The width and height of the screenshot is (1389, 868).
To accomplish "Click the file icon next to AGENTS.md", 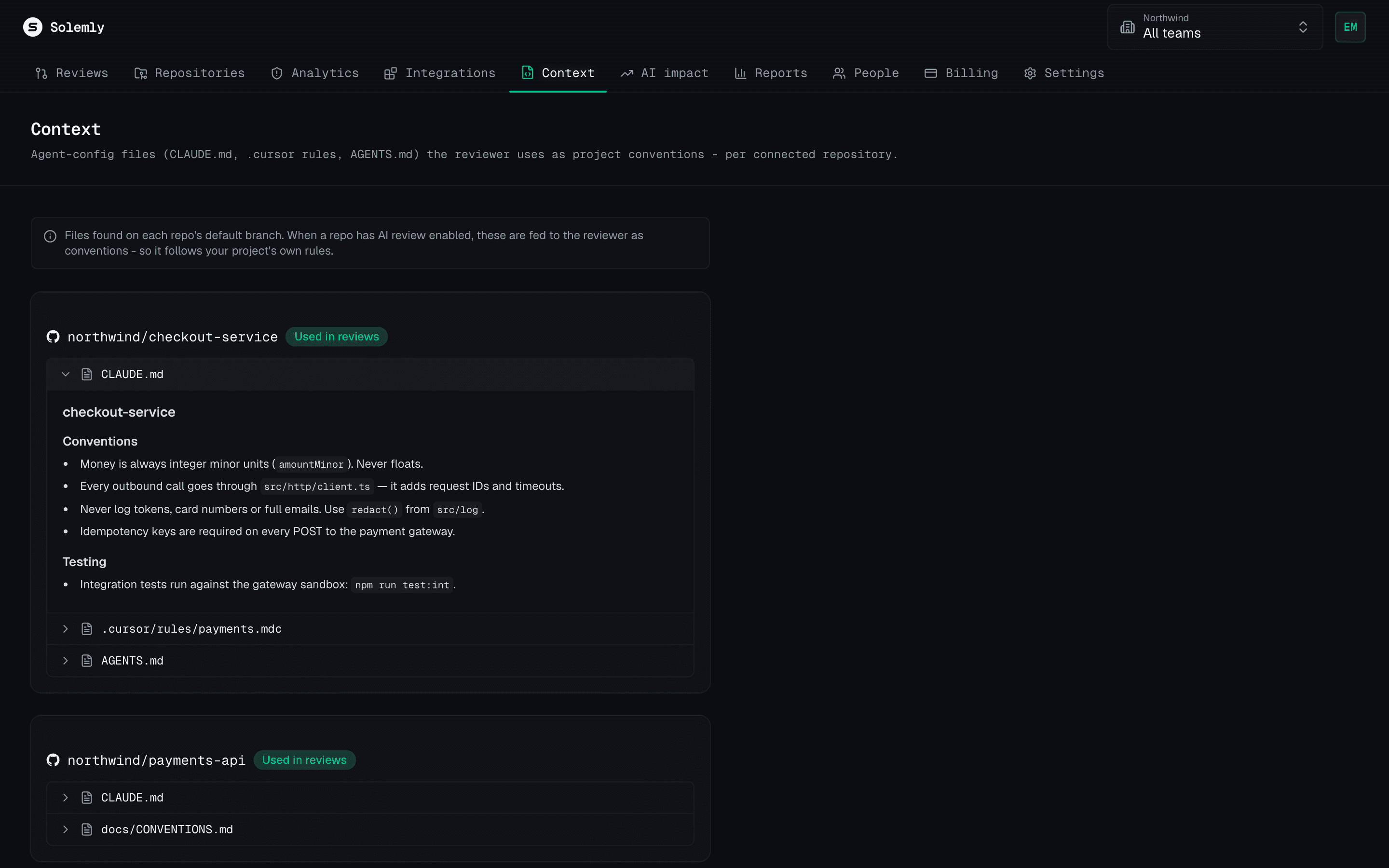I will [87, 661].
